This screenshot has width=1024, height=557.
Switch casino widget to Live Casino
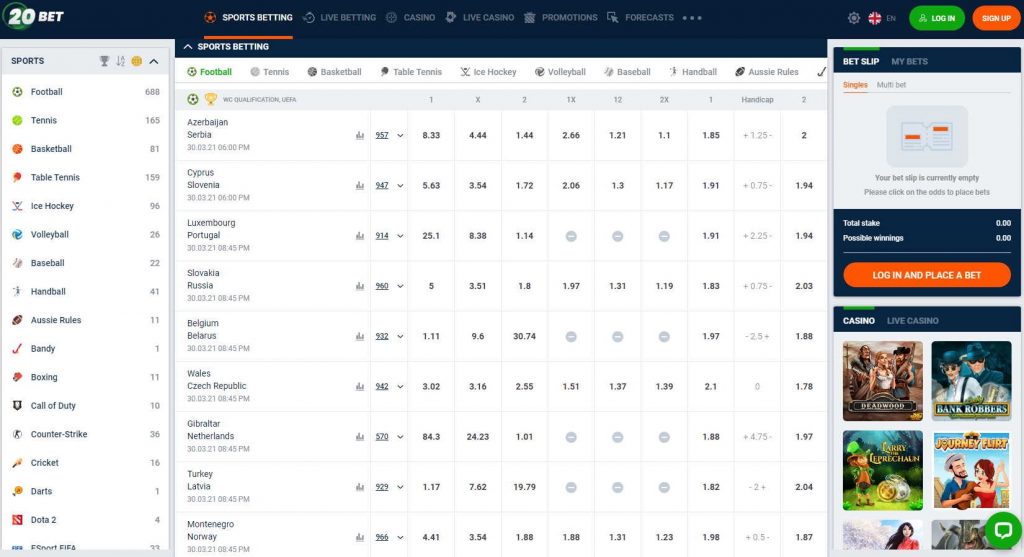(912, 321)
